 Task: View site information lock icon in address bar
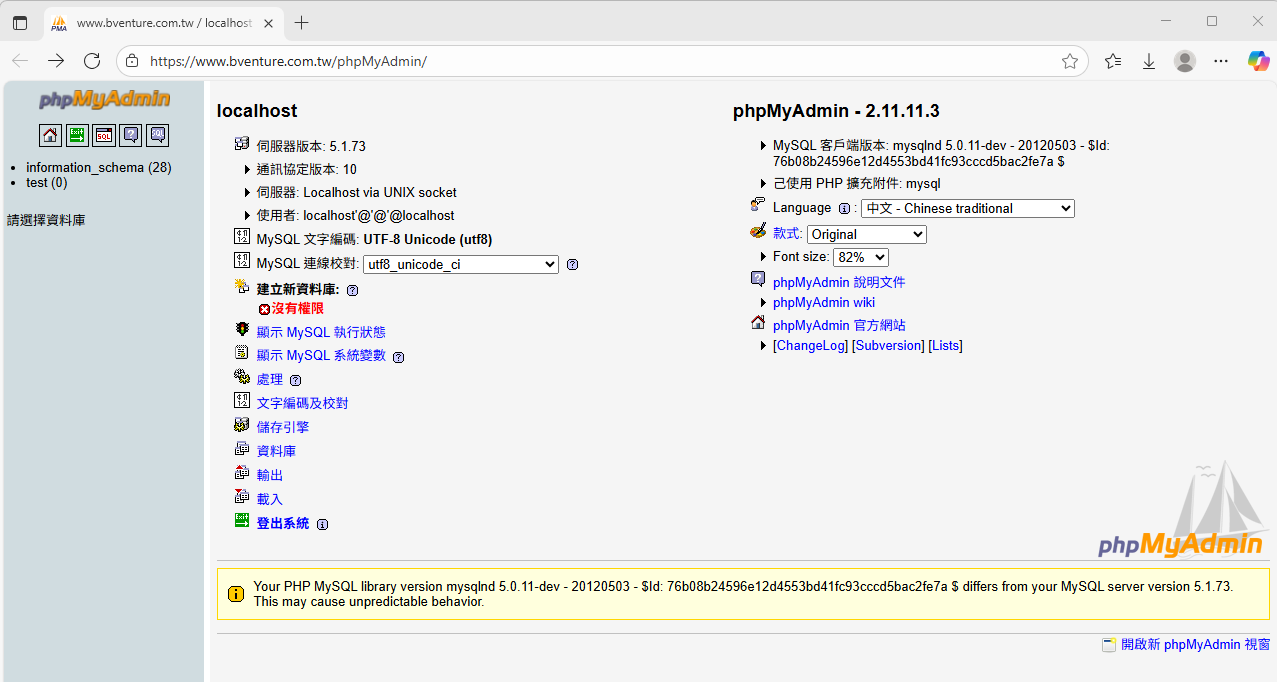click(132, 61)
